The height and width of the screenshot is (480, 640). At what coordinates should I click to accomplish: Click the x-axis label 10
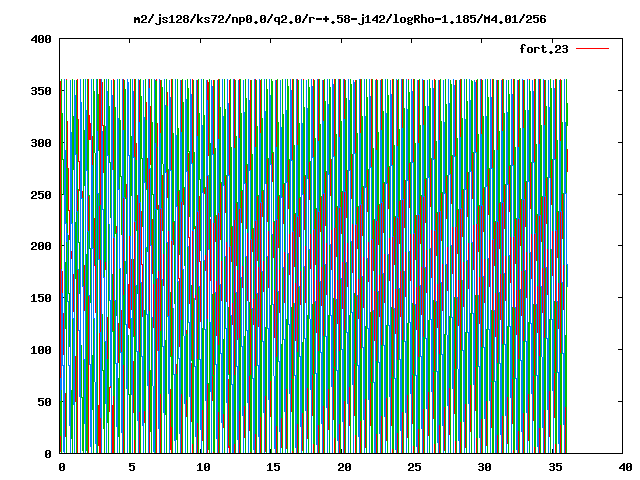(203, 467)
